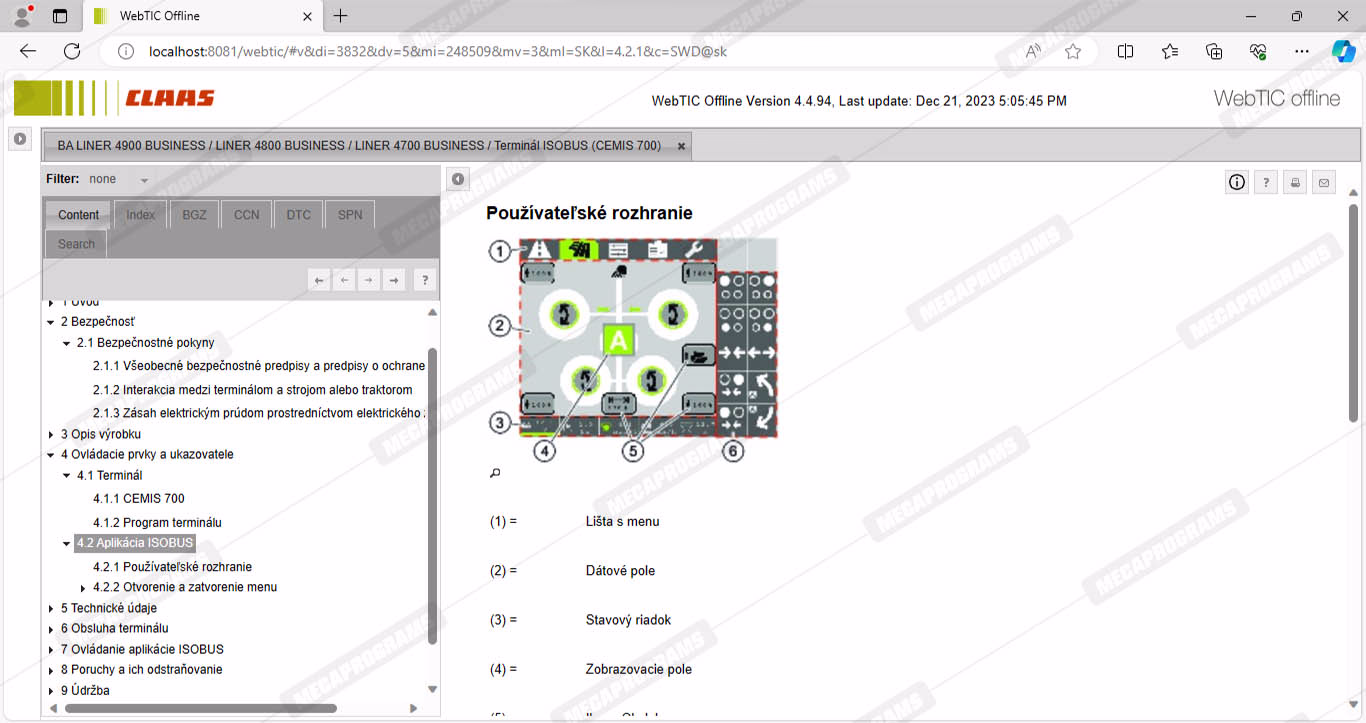The height and width of the screenshot is (723, 1366).
Task: Click the magnifier icon below the interface diagram
Action: tap(495, 473)
